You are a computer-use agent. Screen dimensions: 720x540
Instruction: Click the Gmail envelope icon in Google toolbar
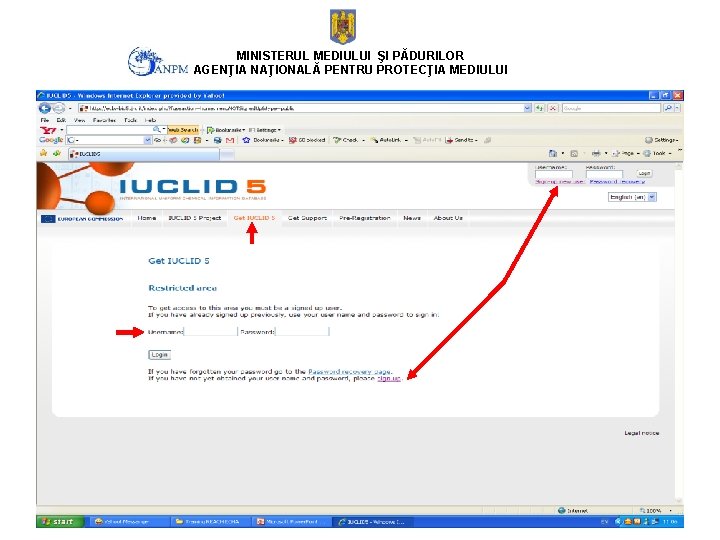pyautogui.click(x=230, y=140)
